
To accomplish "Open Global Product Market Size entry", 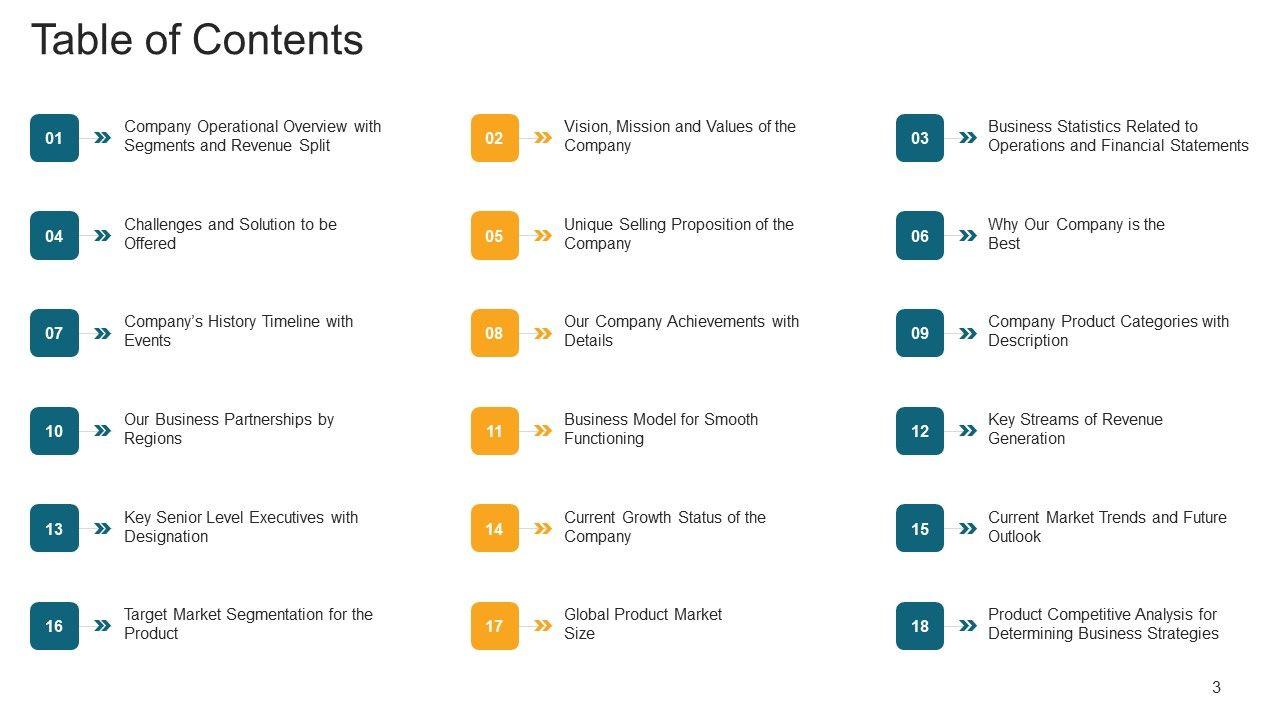I will pos(642,624).
